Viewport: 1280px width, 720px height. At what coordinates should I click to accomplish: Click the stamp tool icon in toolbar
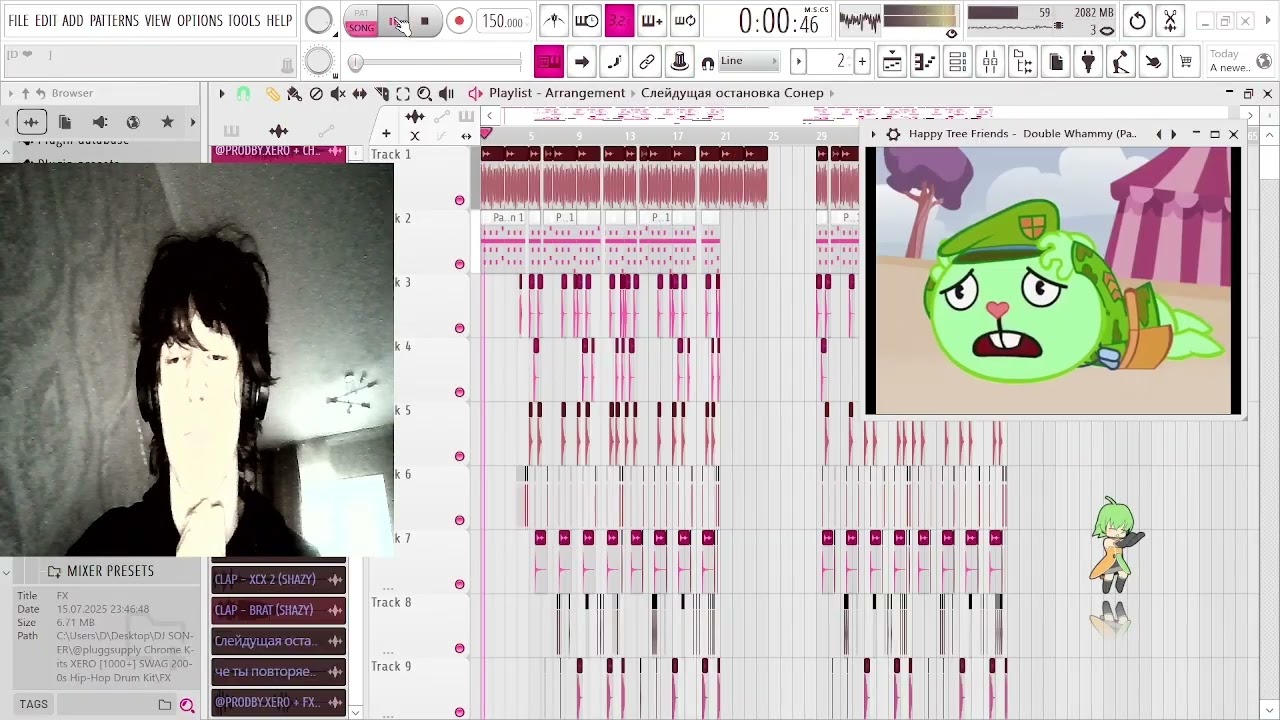click(x=680, y=62)
